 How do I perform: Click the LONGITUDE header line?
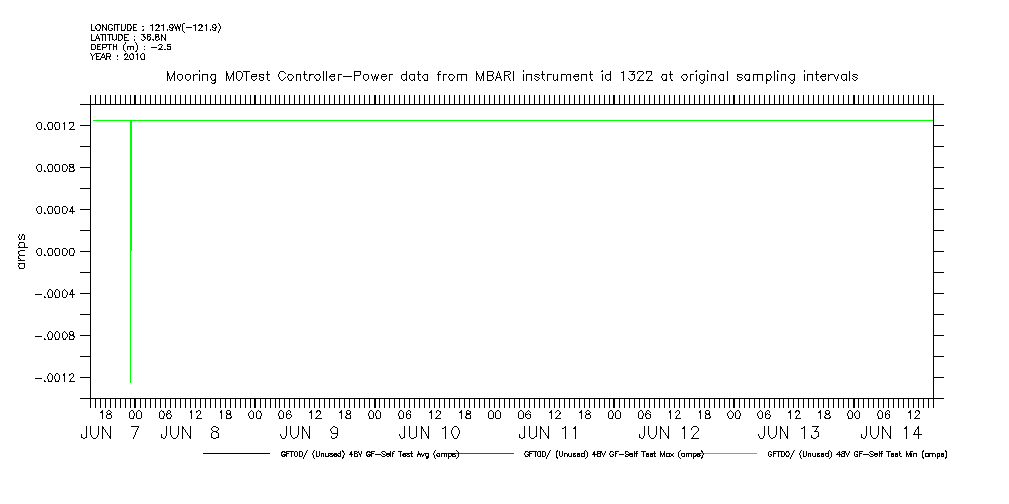[155, 28]
